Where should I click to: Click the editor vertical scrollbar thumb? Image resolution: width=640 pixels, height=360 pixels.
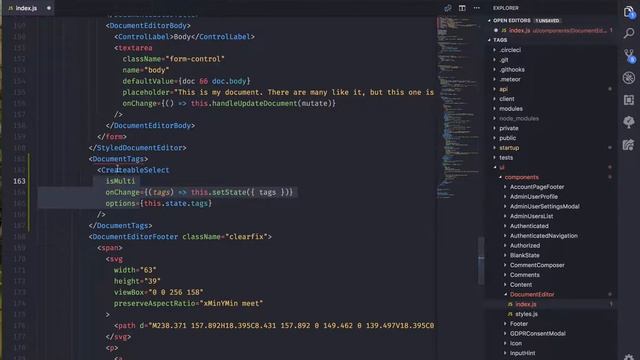[481, 260]
